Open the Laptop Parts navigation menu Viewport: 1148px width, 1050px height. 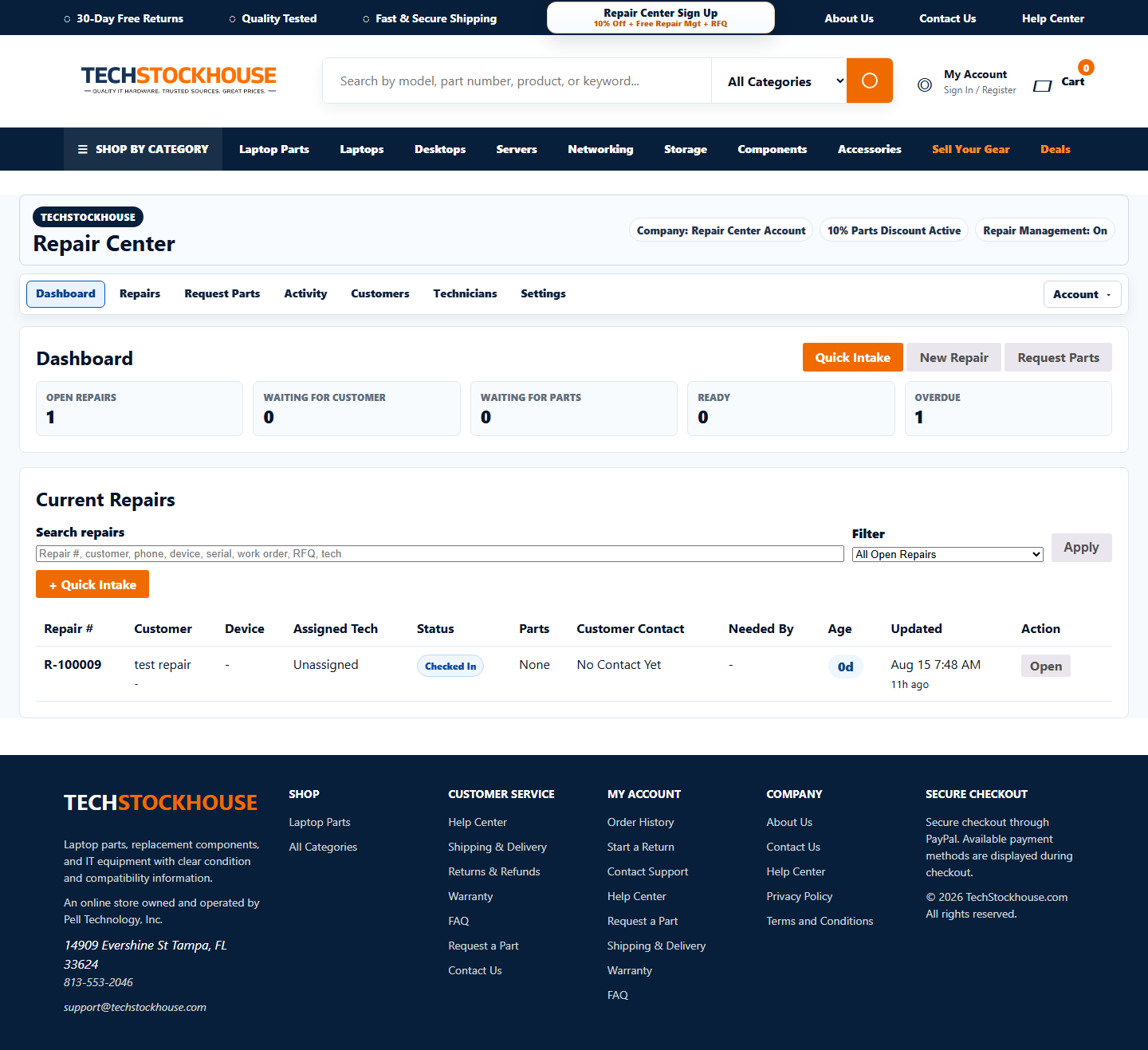point(274,149)
